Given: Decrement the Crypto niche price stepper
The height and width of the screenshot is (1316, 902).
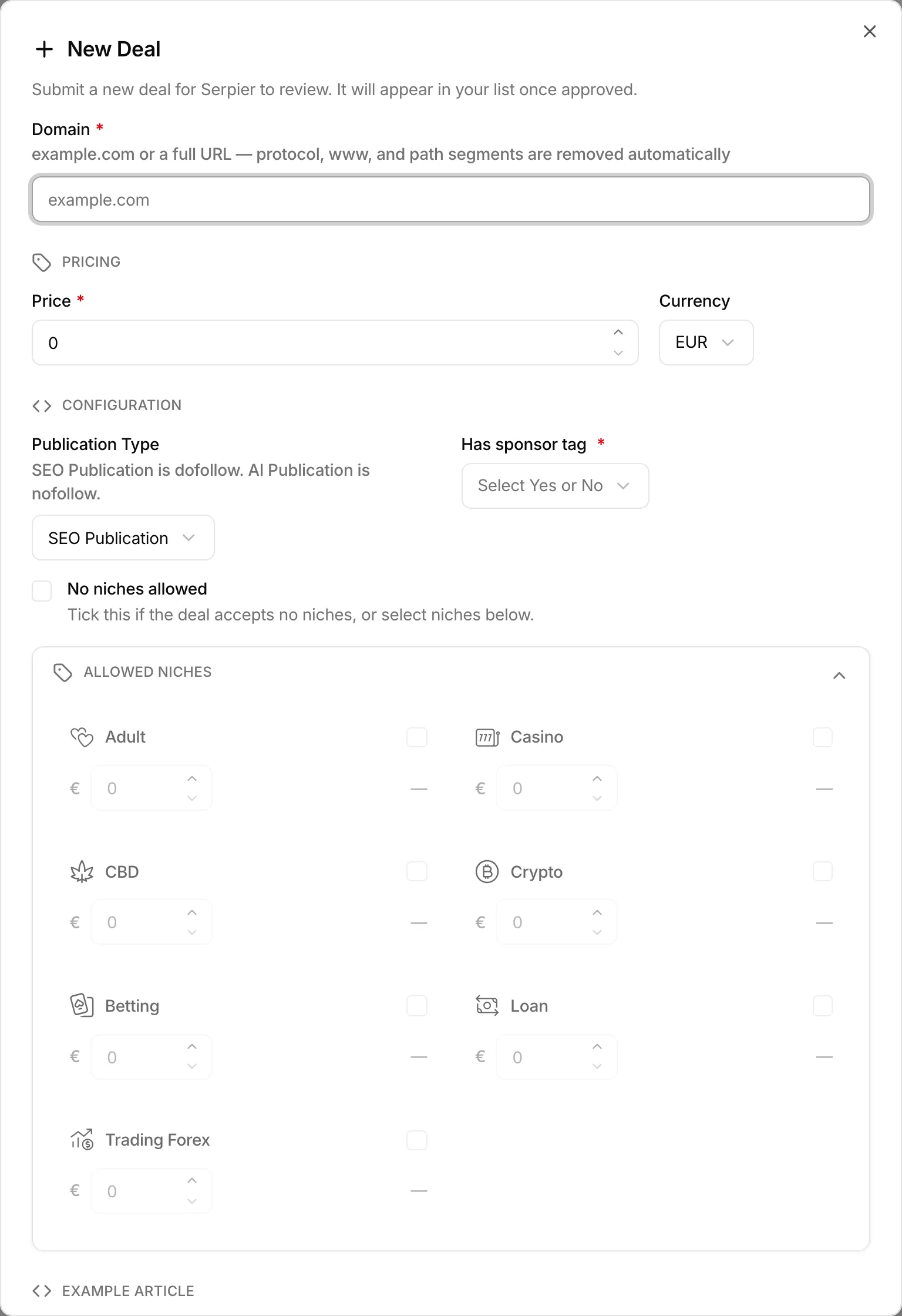Looking at the screenshot, I should [x=597, y=932].
